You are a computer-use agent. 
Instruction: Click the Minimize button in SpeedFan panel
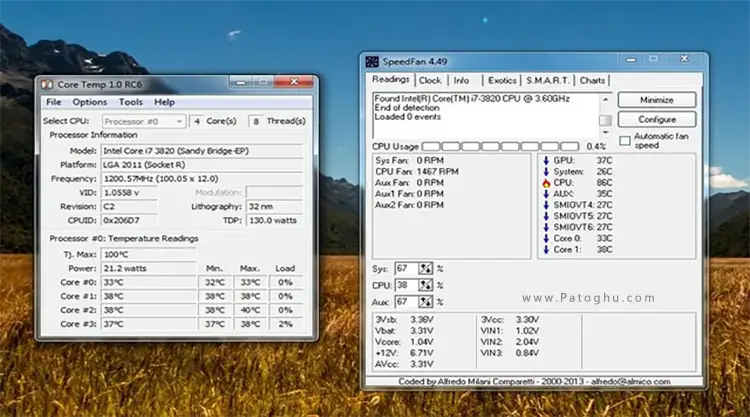point(657,100)
